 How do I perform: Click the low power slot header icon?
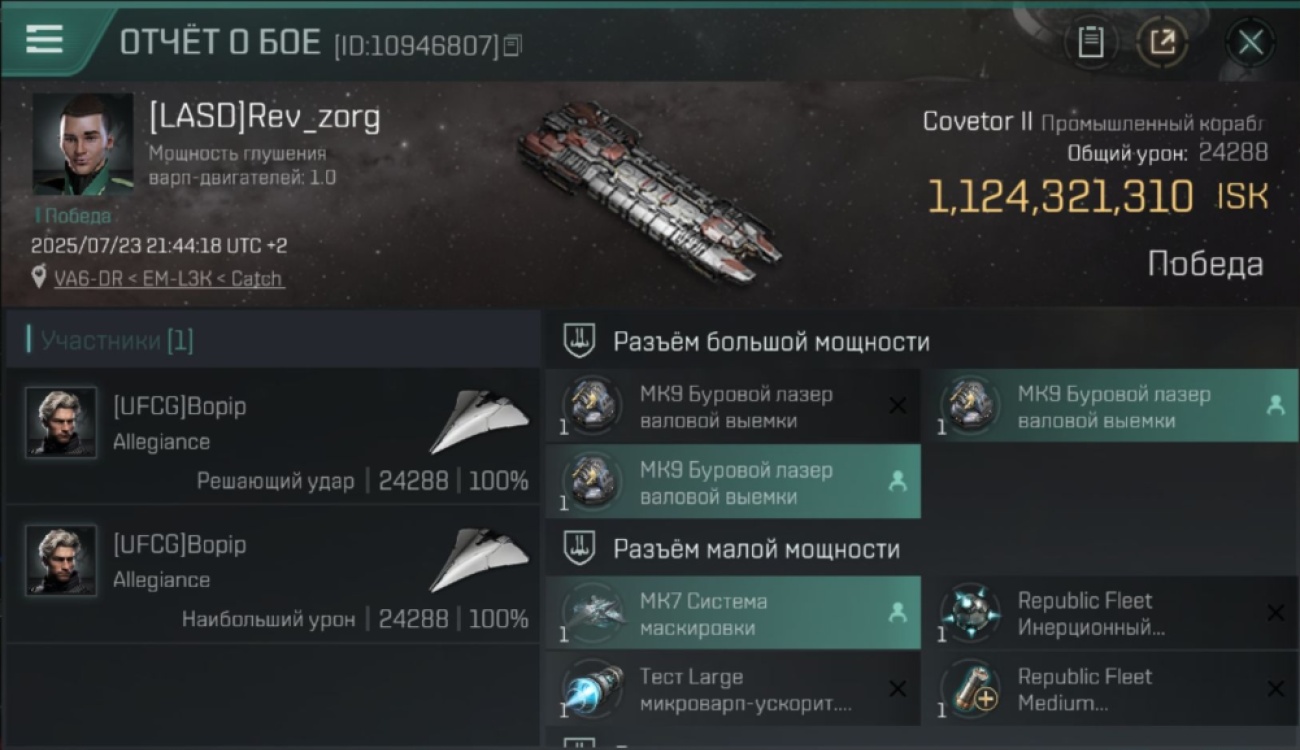tap(580, 548)
